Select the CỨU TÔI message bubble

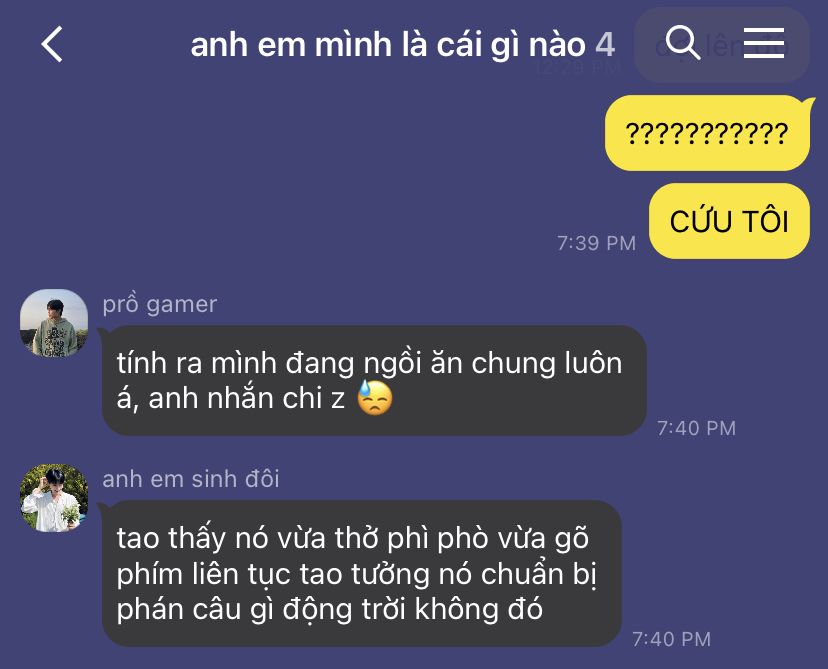pos(729,221)
